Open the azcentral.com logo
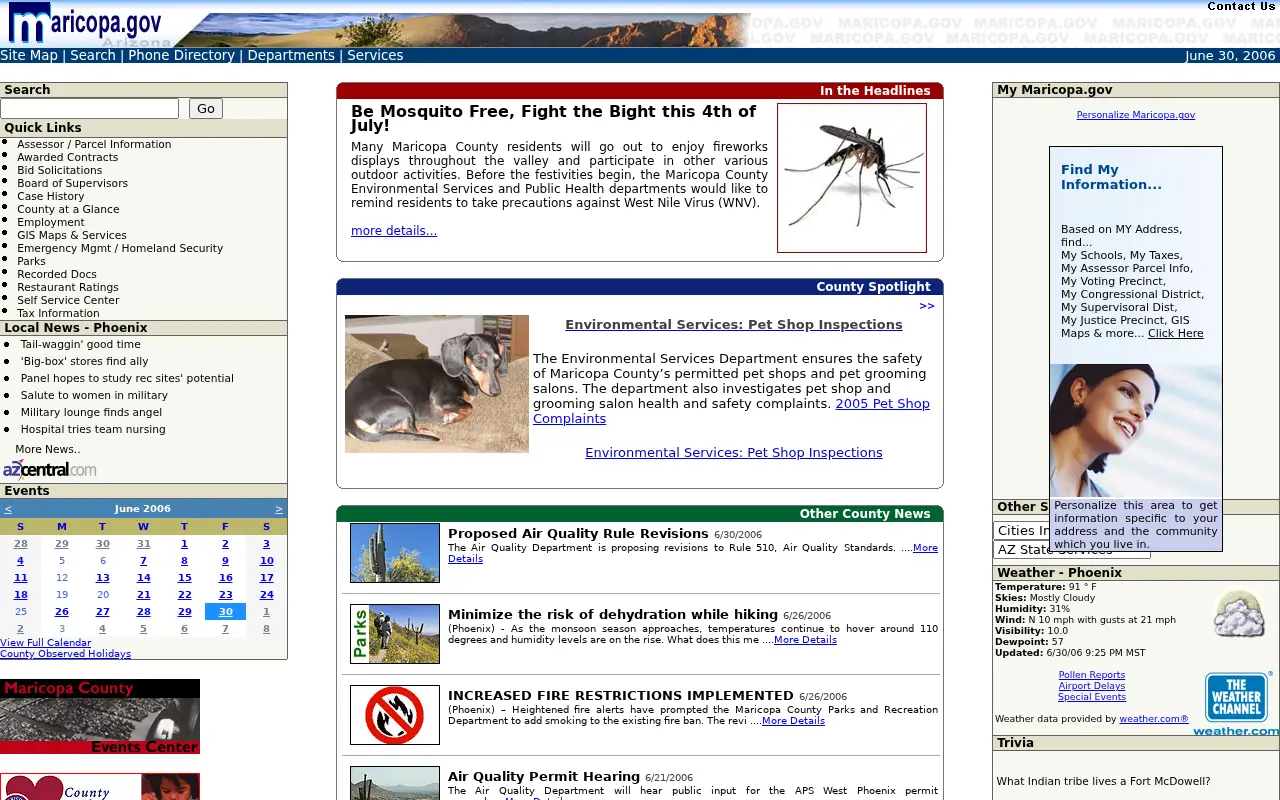Image resolution: width=1280 pixels, height=800 pixels. pyautogui.click(x=50, y=469)
